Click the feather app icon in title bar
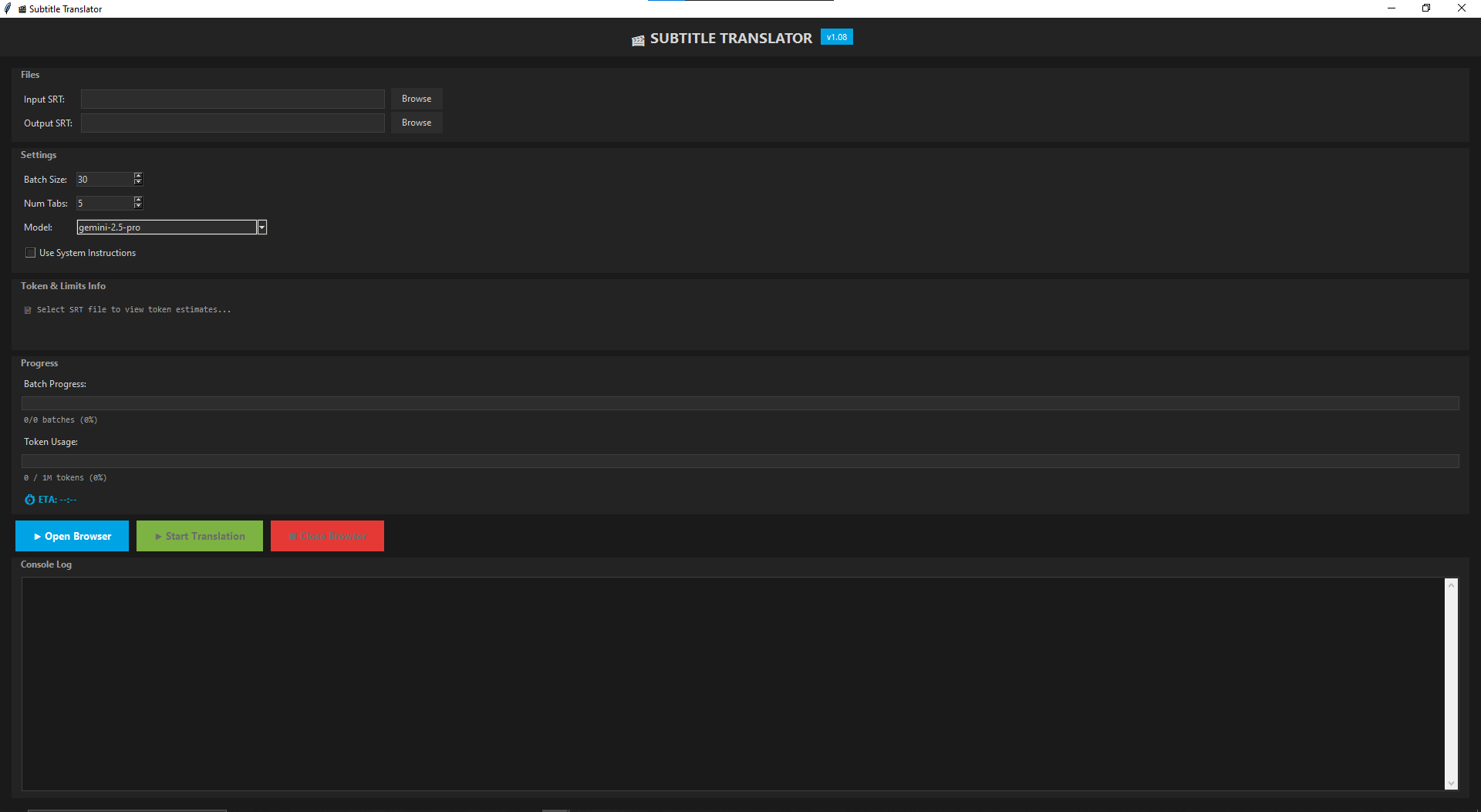 (x=8, y=8)
